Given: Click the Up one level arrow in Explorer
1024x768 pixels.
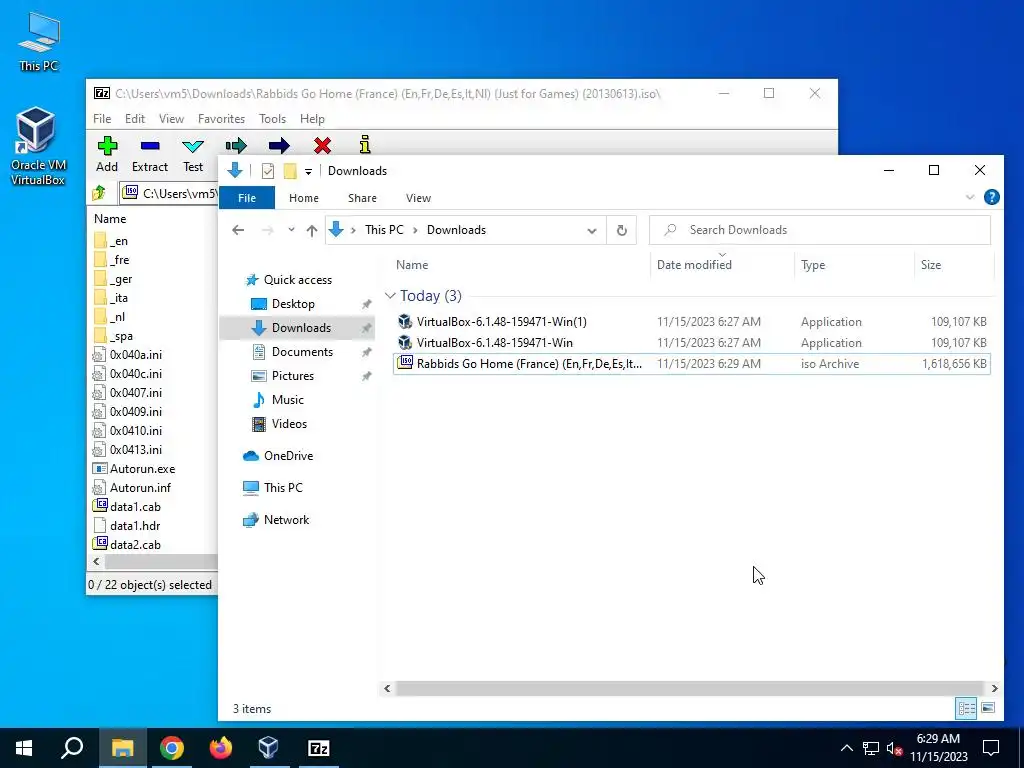Looking at the screenshot, I should coord(312,230).
